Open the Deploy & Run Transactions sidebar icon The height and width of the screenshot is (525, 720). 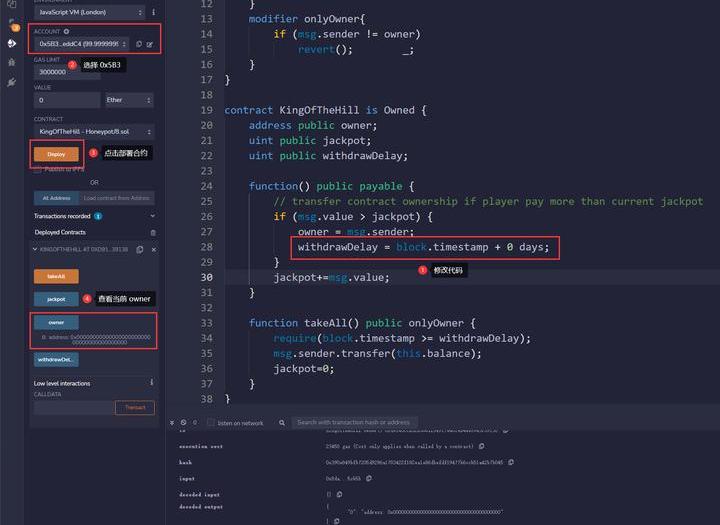coord(12,43)
